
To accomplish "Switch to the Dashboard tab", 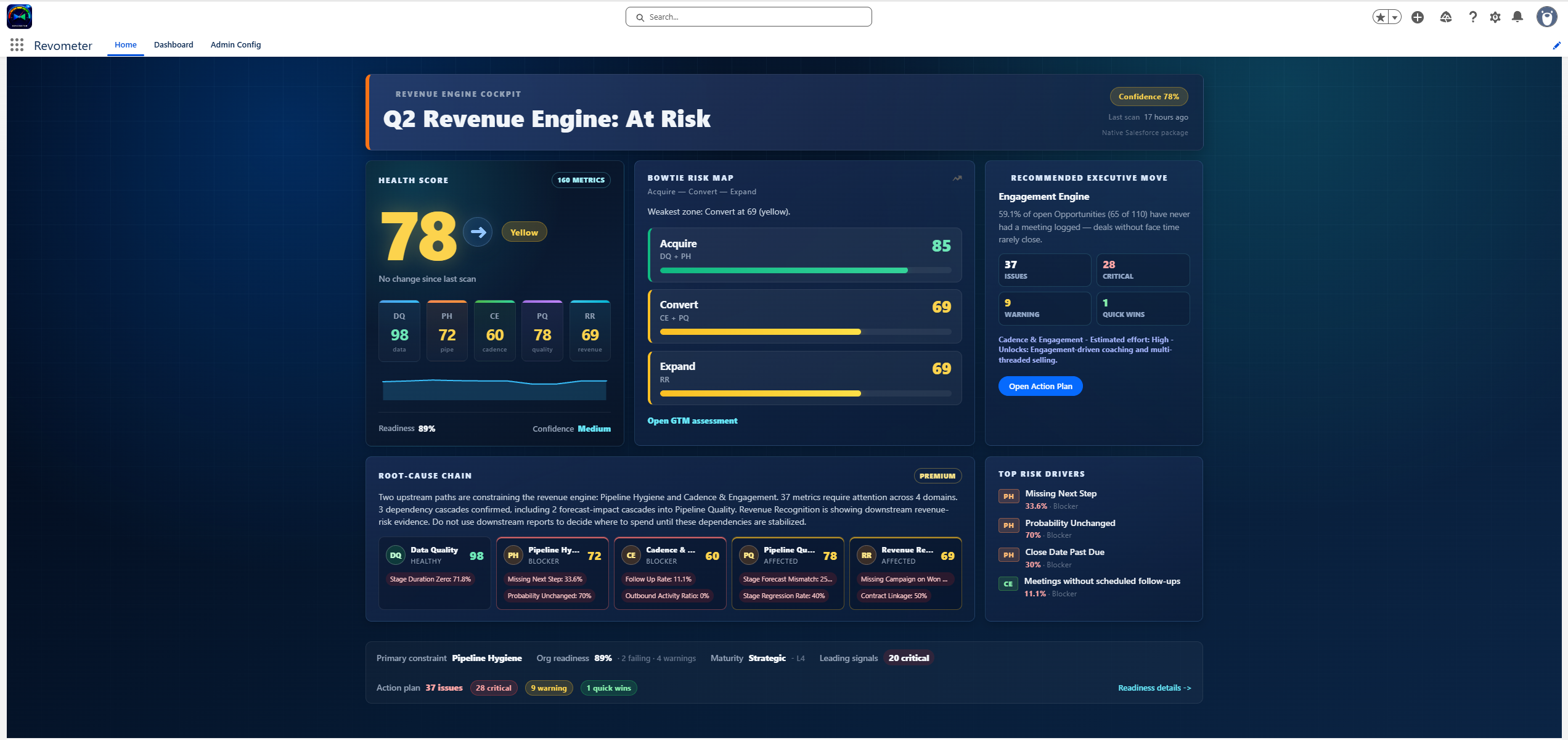I will (174, 45).
